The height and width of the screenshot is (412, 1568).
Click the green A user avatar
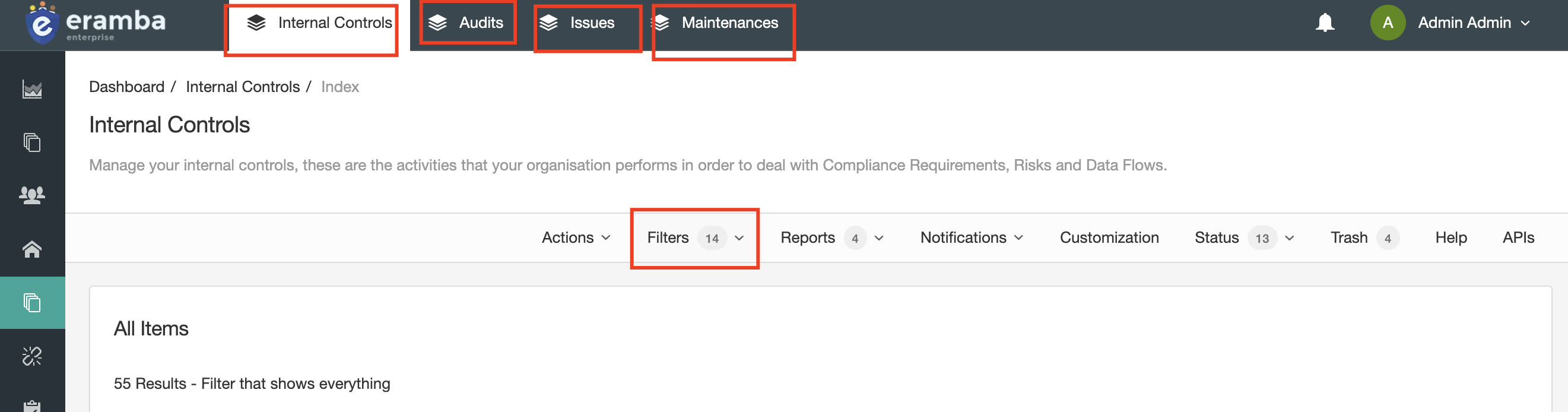pyautogui.click(x=1388, y=23)
